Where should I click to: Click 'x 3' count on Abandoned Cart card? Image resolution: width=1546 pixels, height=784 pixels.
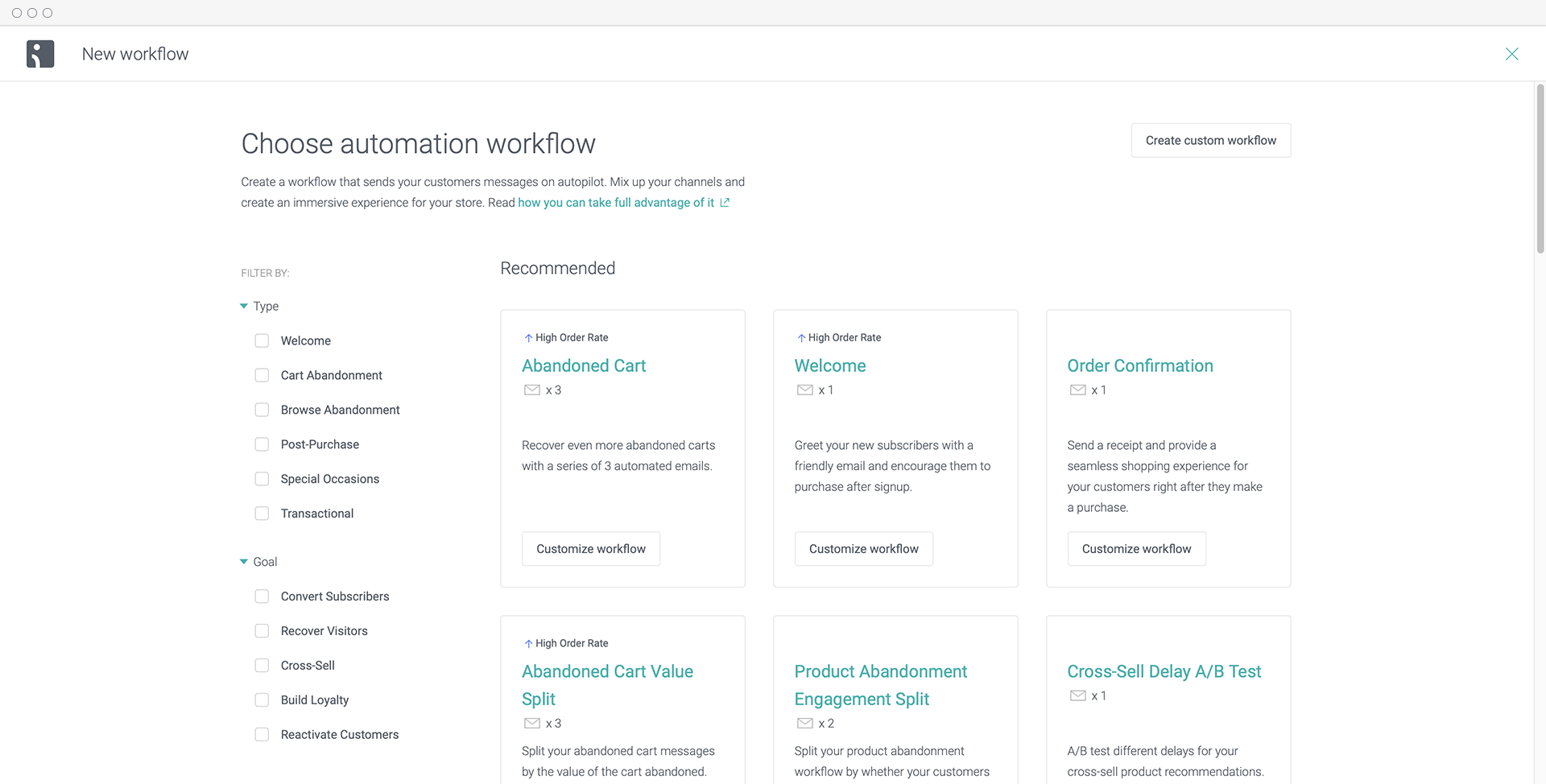coord(553,390)
